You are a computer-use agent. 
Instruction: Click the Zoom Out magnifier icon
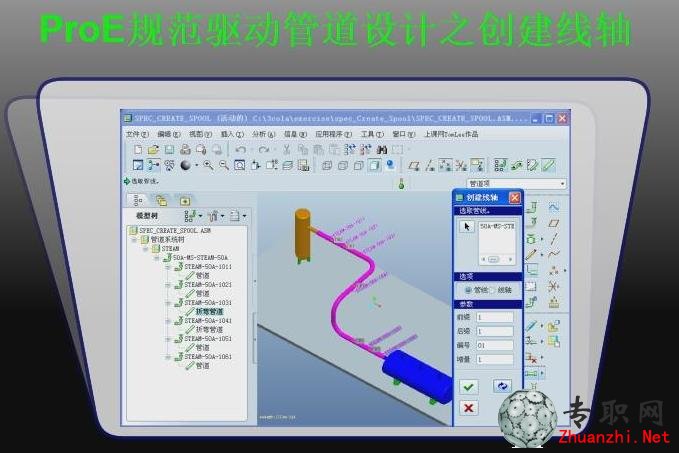click(224, 165)
